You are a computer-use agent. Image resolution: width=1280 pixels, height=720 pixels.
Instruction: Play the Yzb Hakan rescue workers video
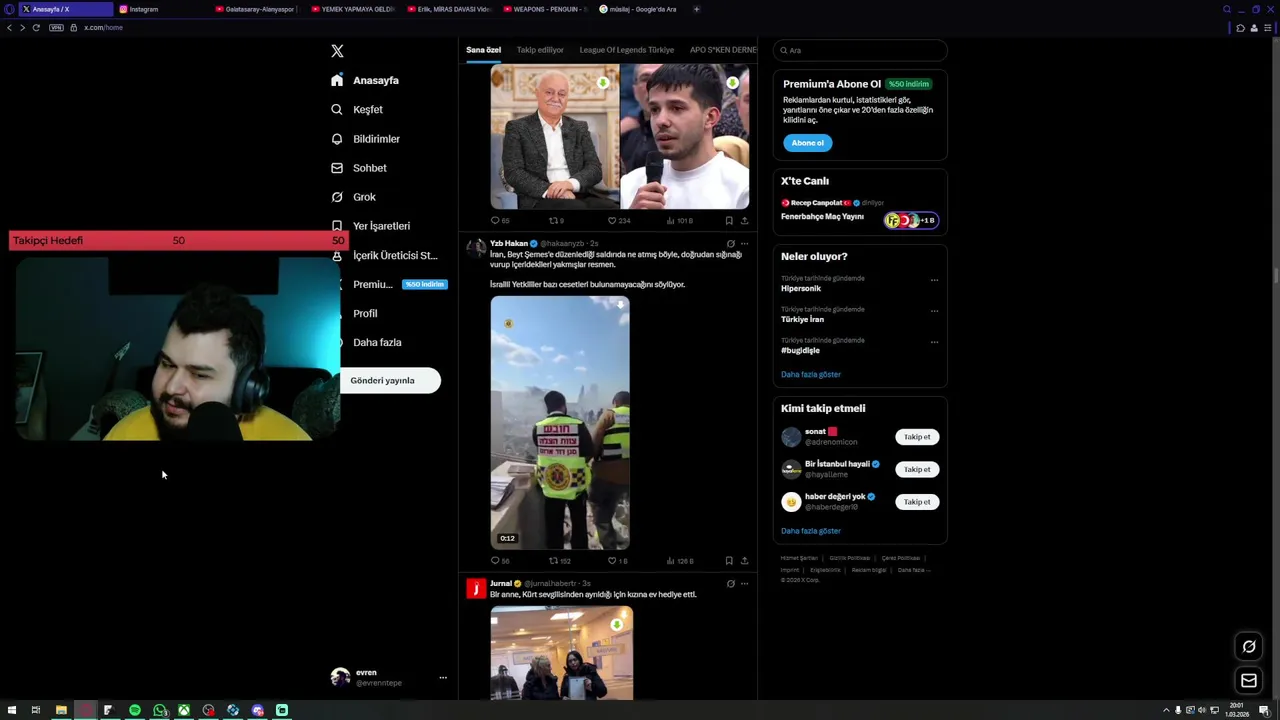click(x=560, y=422)
